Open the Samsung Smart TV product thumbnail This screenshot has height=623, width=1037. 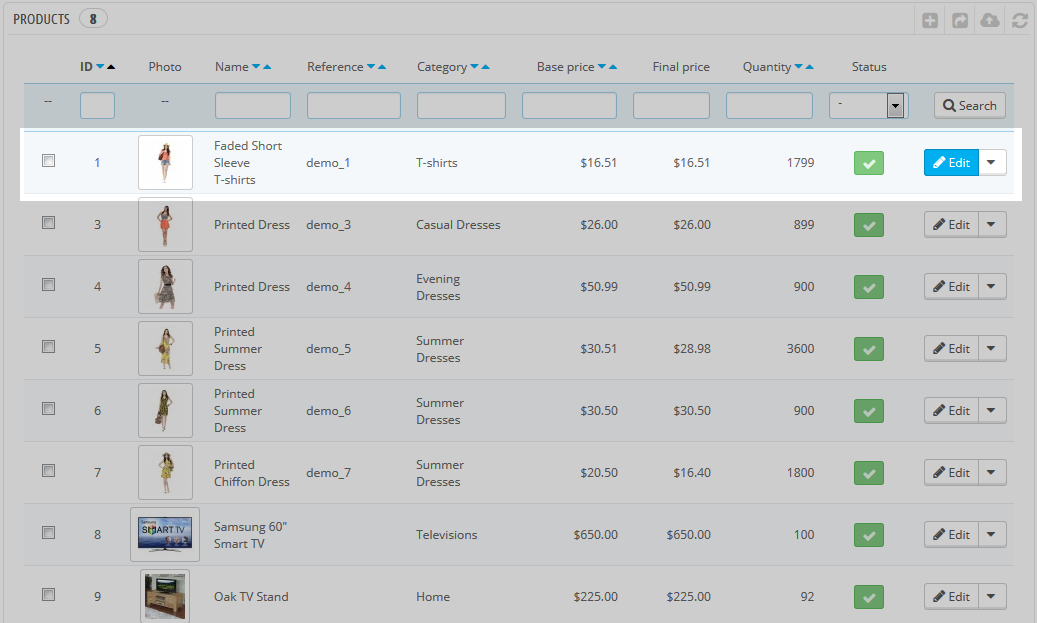[165, 534]
